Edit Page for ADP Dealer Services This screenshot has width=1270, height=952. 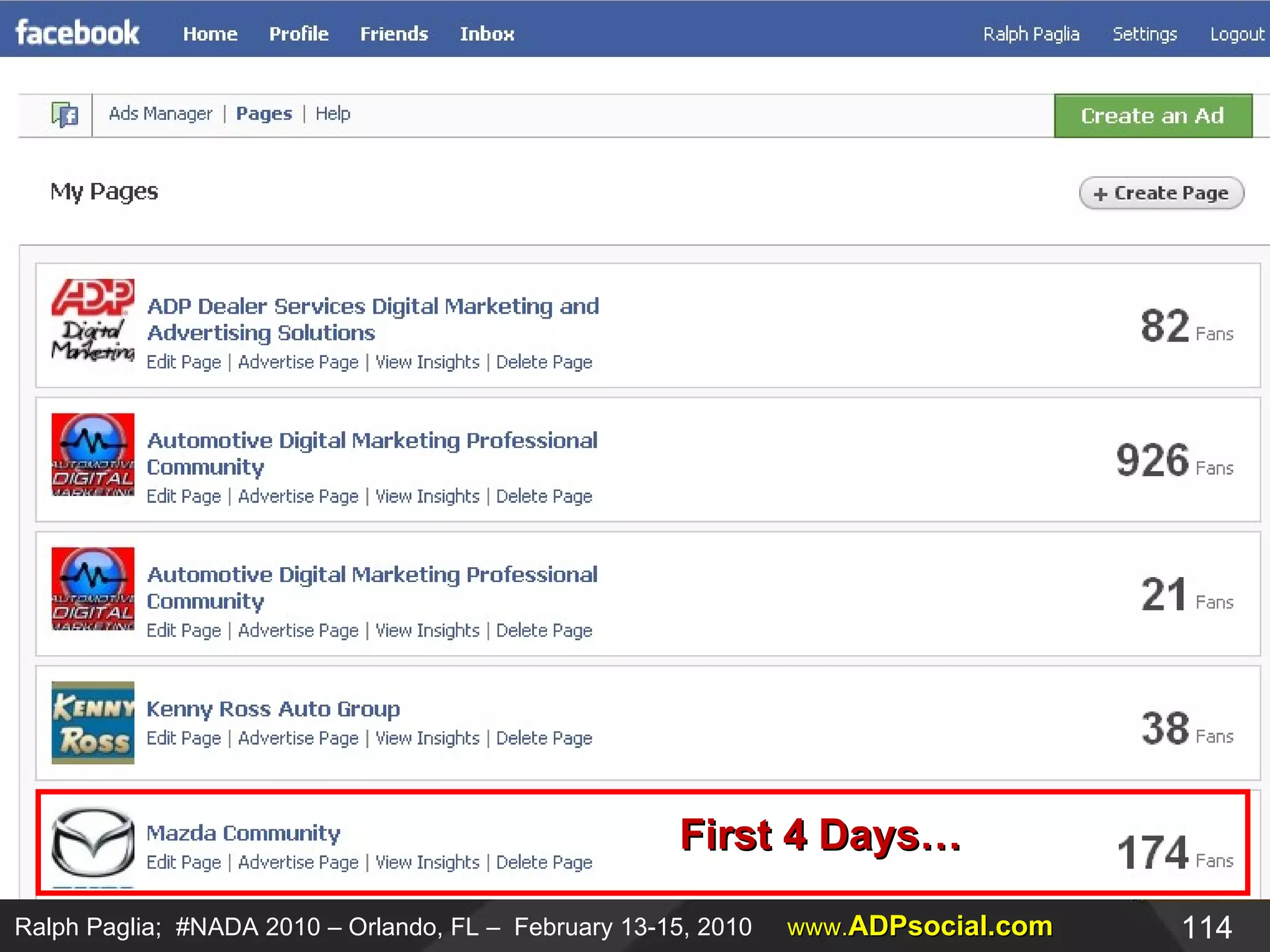184,362
